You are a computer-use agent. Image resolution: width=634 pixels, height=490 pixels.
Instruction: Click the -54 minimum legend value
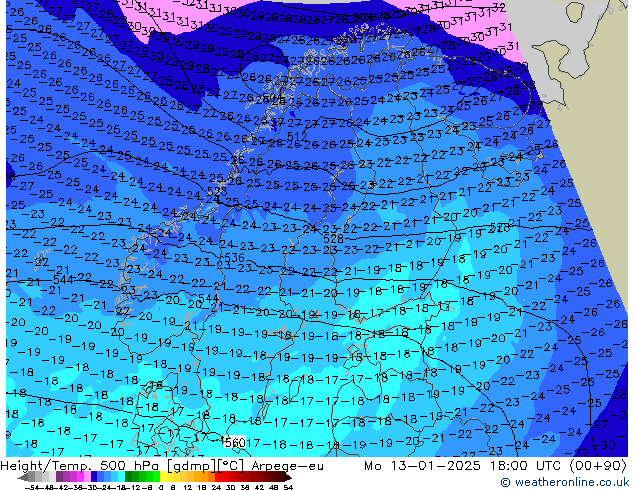click(x=32, y=487)
